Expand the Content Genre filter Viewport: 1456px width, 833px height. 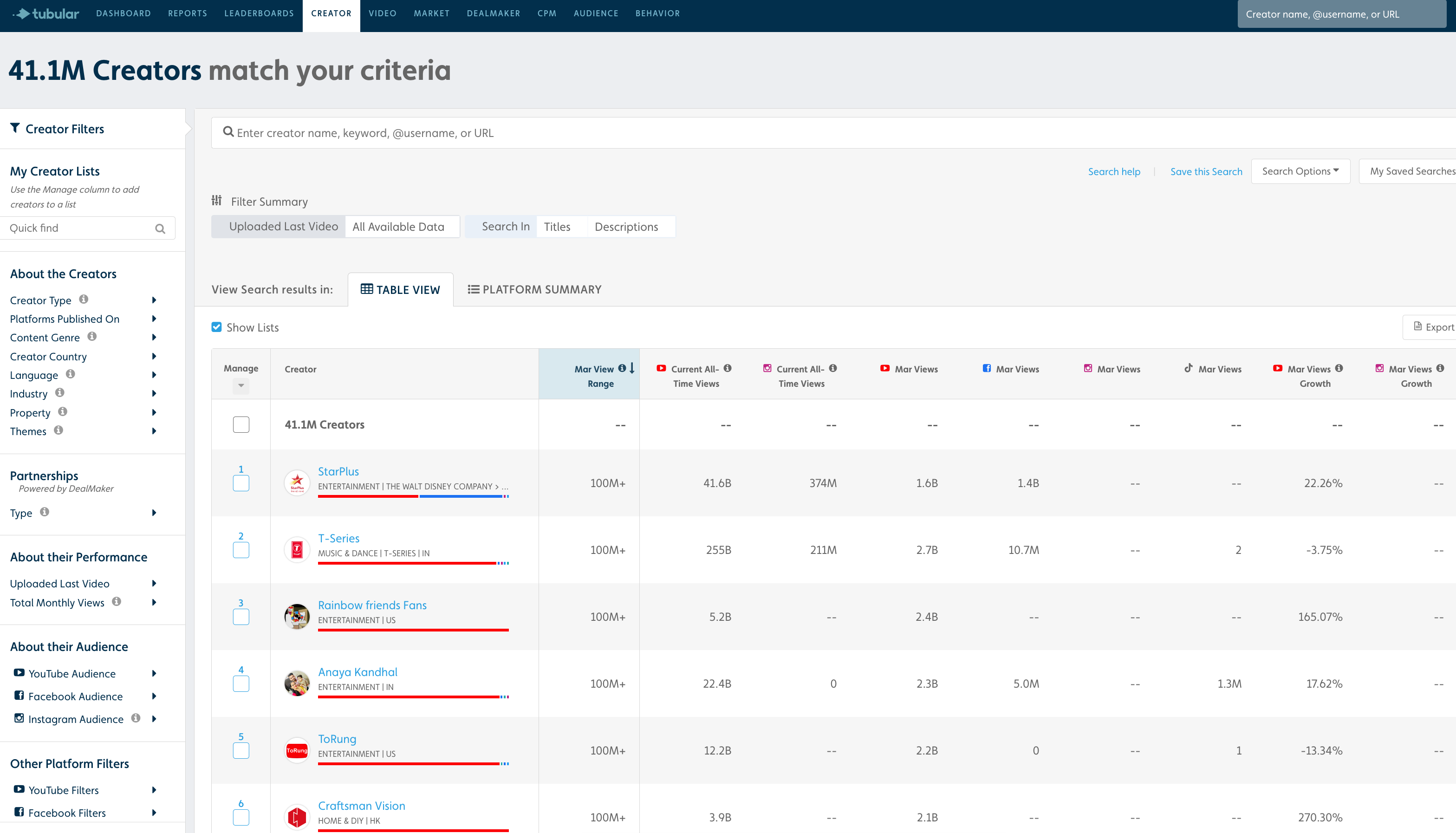(154, 338)
